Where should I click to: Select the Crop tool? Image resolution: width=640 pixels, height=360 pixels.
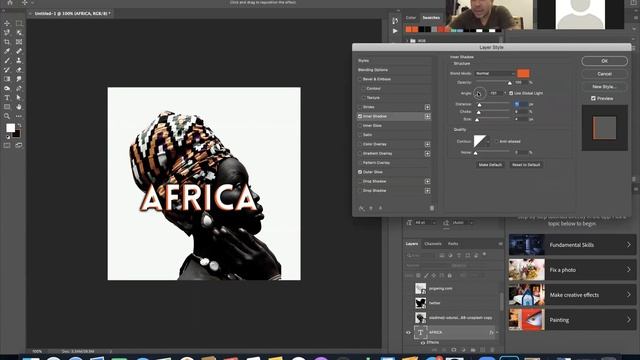[x=7, y=42]
